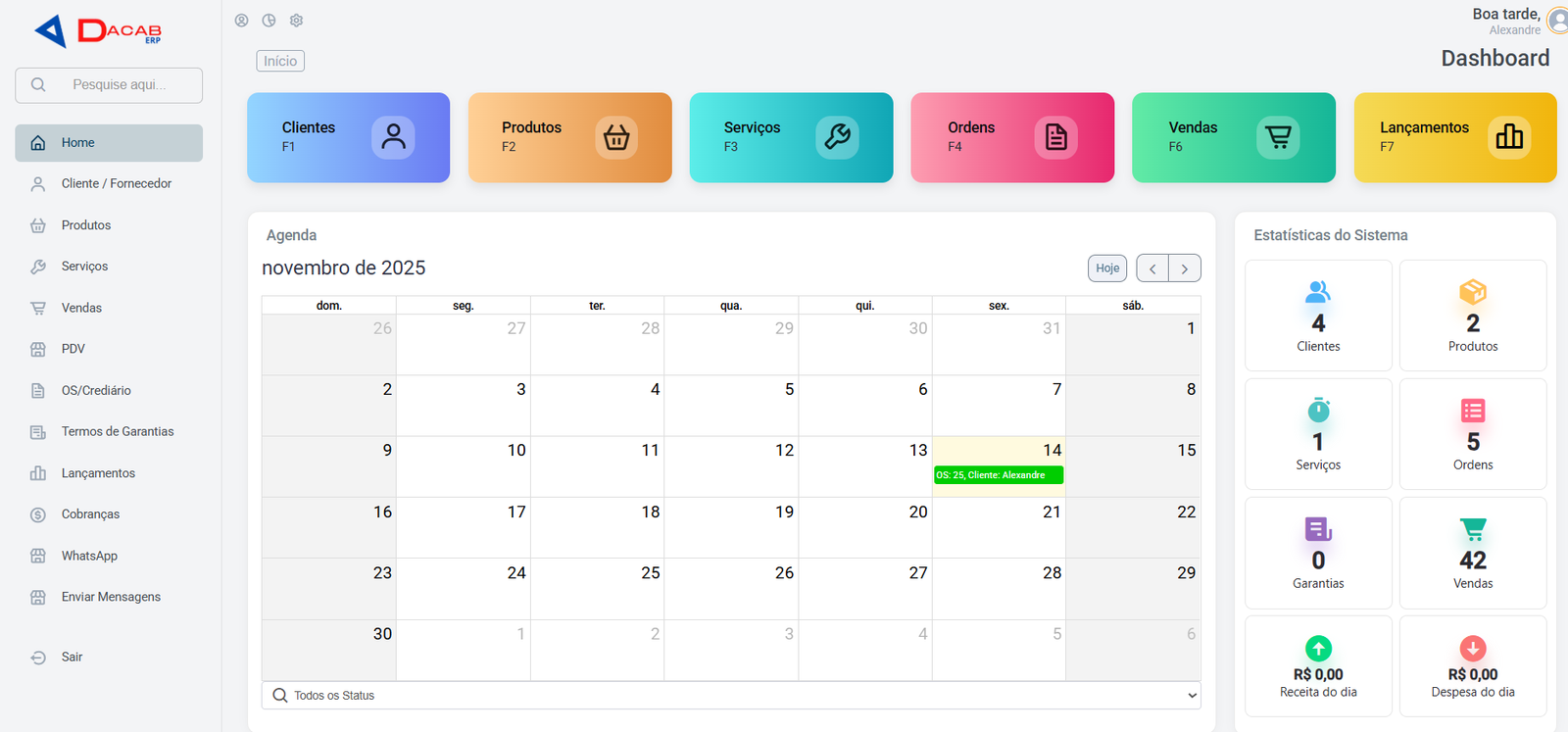Image resolution: width=1568 pixels, height=732 pixels.
Task: Click the Pesquise aqui search field
Action: [120, 85]
